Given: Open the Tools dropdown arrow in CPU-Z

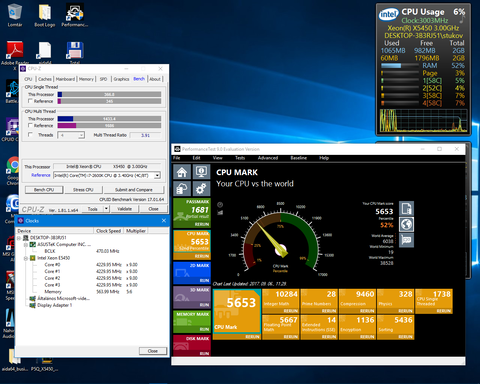Looking at the screenshot, I should point(106,209).
